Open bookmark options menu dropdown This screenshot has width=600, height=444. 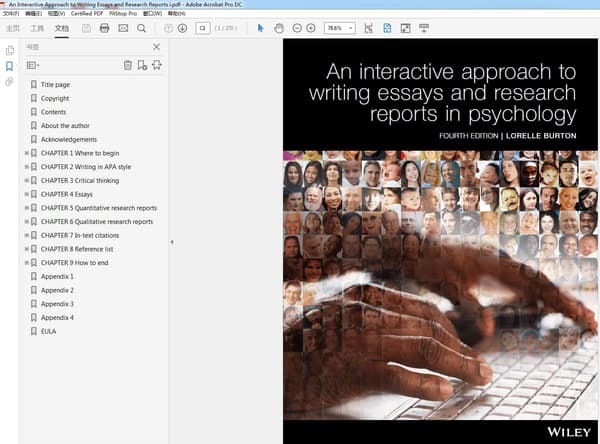(33, 65)
